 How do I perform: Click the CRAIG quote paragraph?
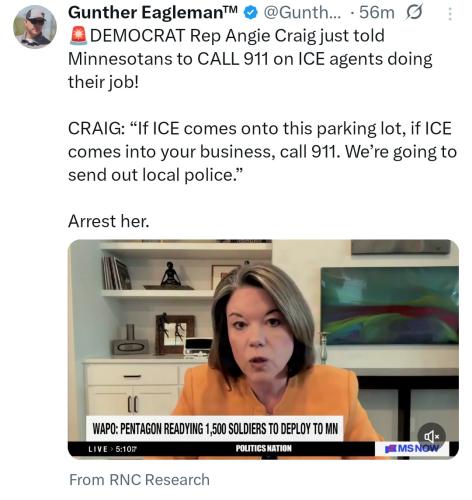tap(262, 152)
